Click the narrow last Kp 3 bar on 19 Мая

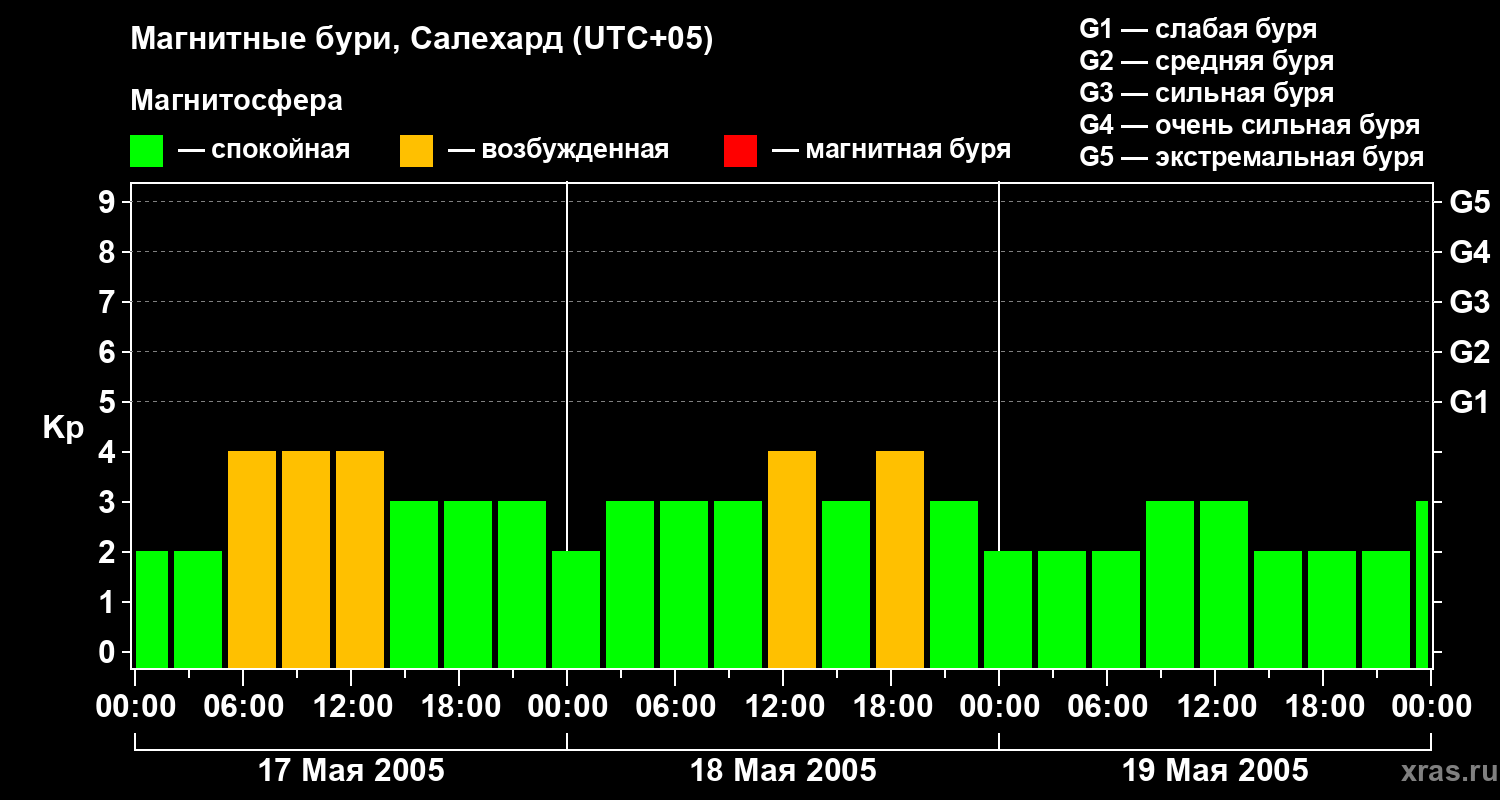(1422, 584)
